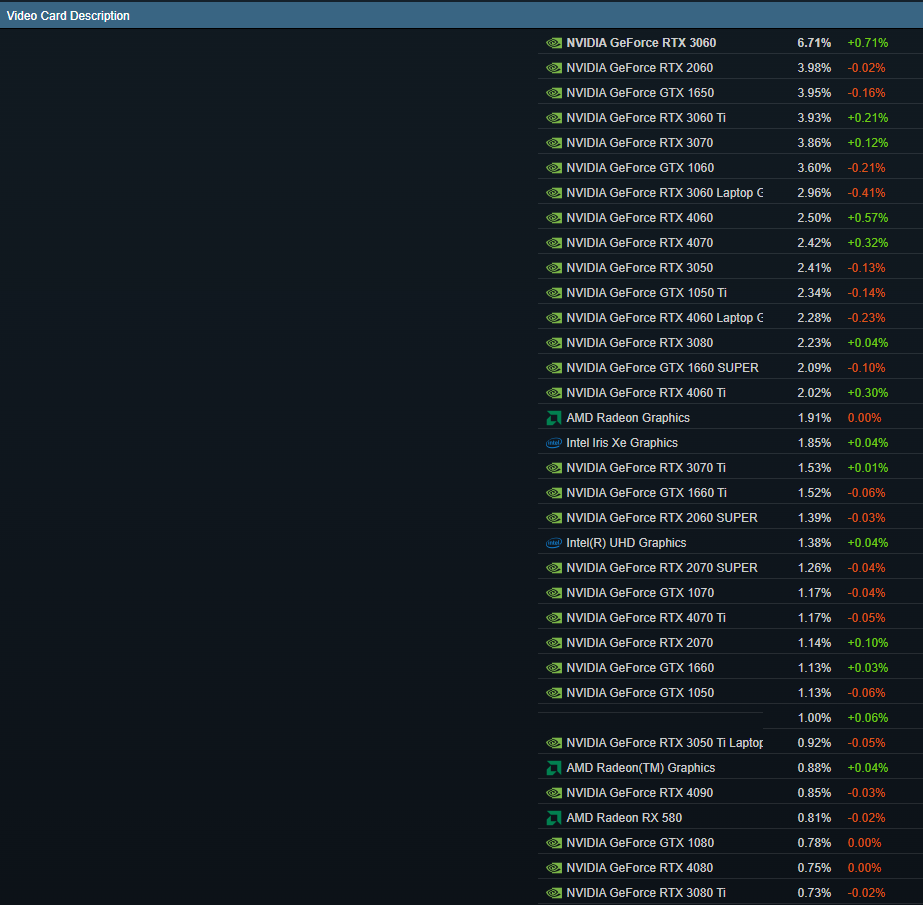Select NVIDIA GeForce RTX 2070 text
Image resolution: width=923 pixels, height=905 pixels.
(639, 643)
